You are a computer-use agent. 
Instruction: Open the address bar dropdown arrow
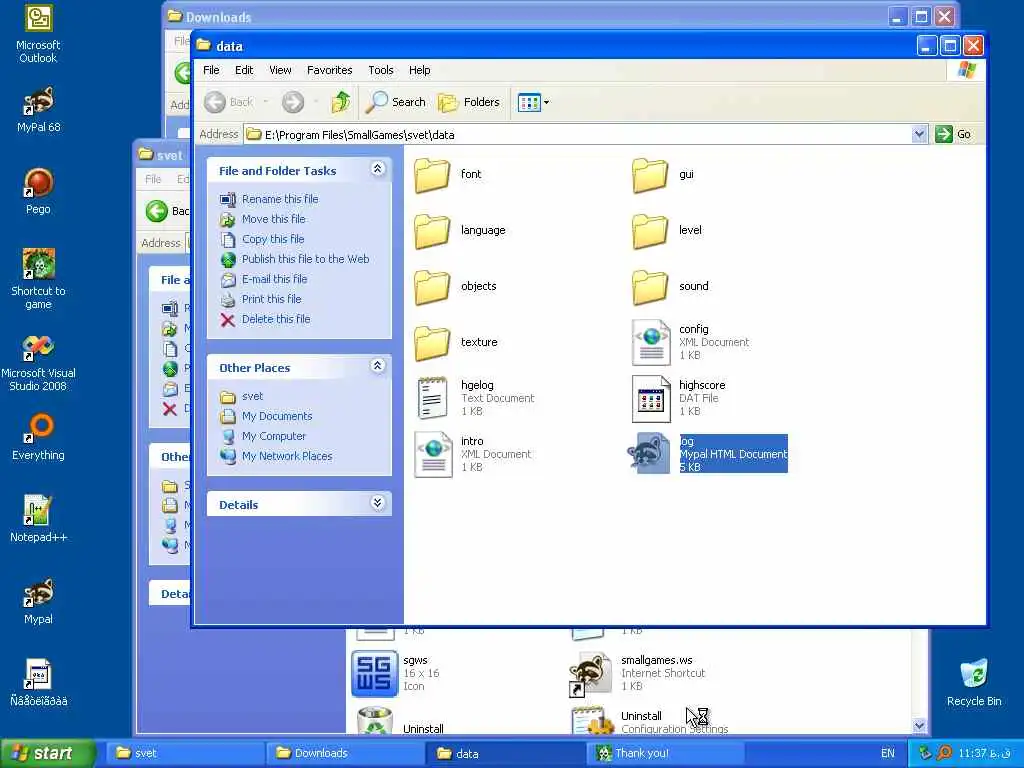920,135
